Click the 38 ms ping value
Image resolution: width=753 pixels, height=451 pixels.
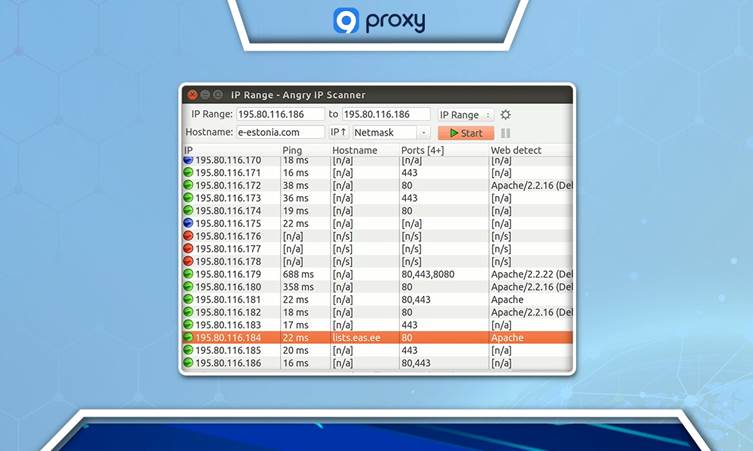[x=296, y=185]
